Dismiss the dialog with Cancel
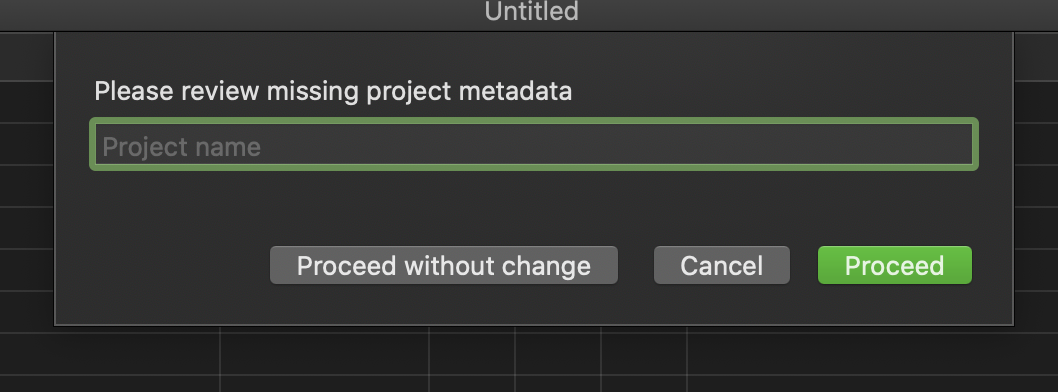Viewport: 1058px width, 392px height. tap(721, 265)
